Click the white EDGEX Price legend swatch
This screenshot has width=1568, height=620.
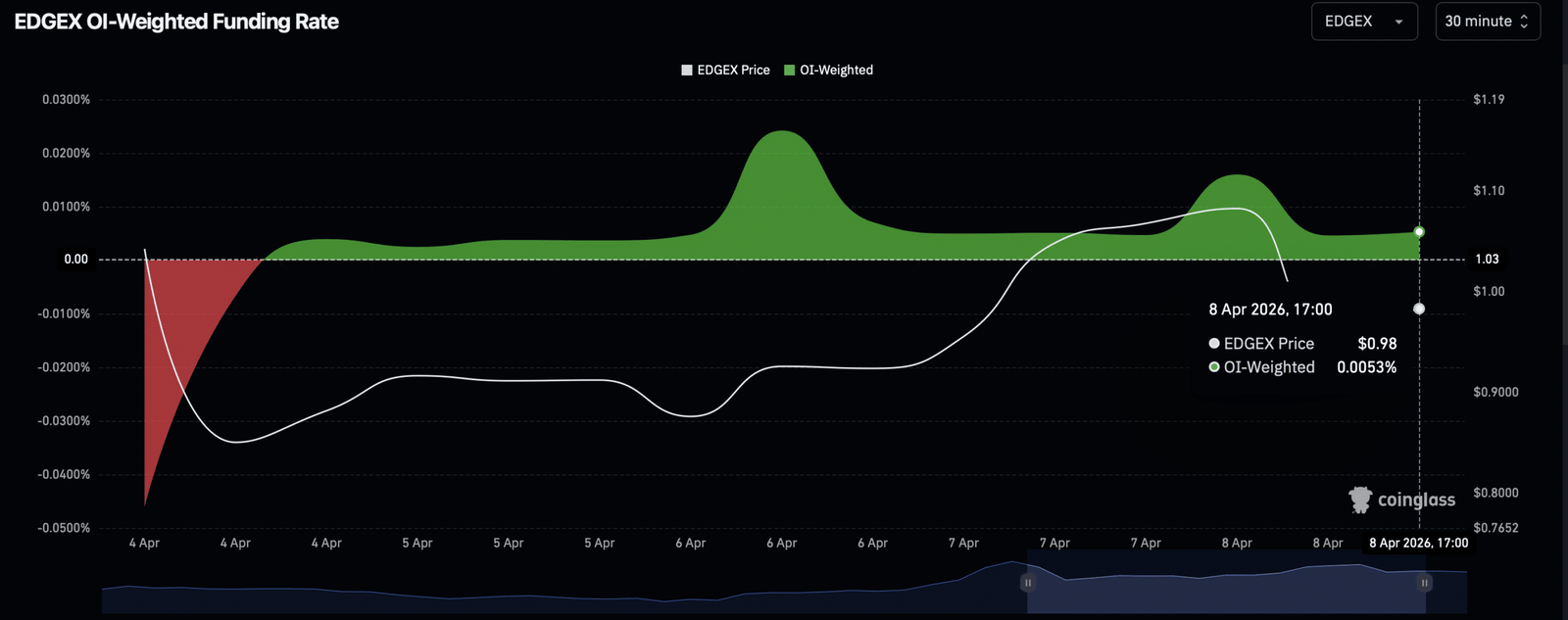[687, 71]
